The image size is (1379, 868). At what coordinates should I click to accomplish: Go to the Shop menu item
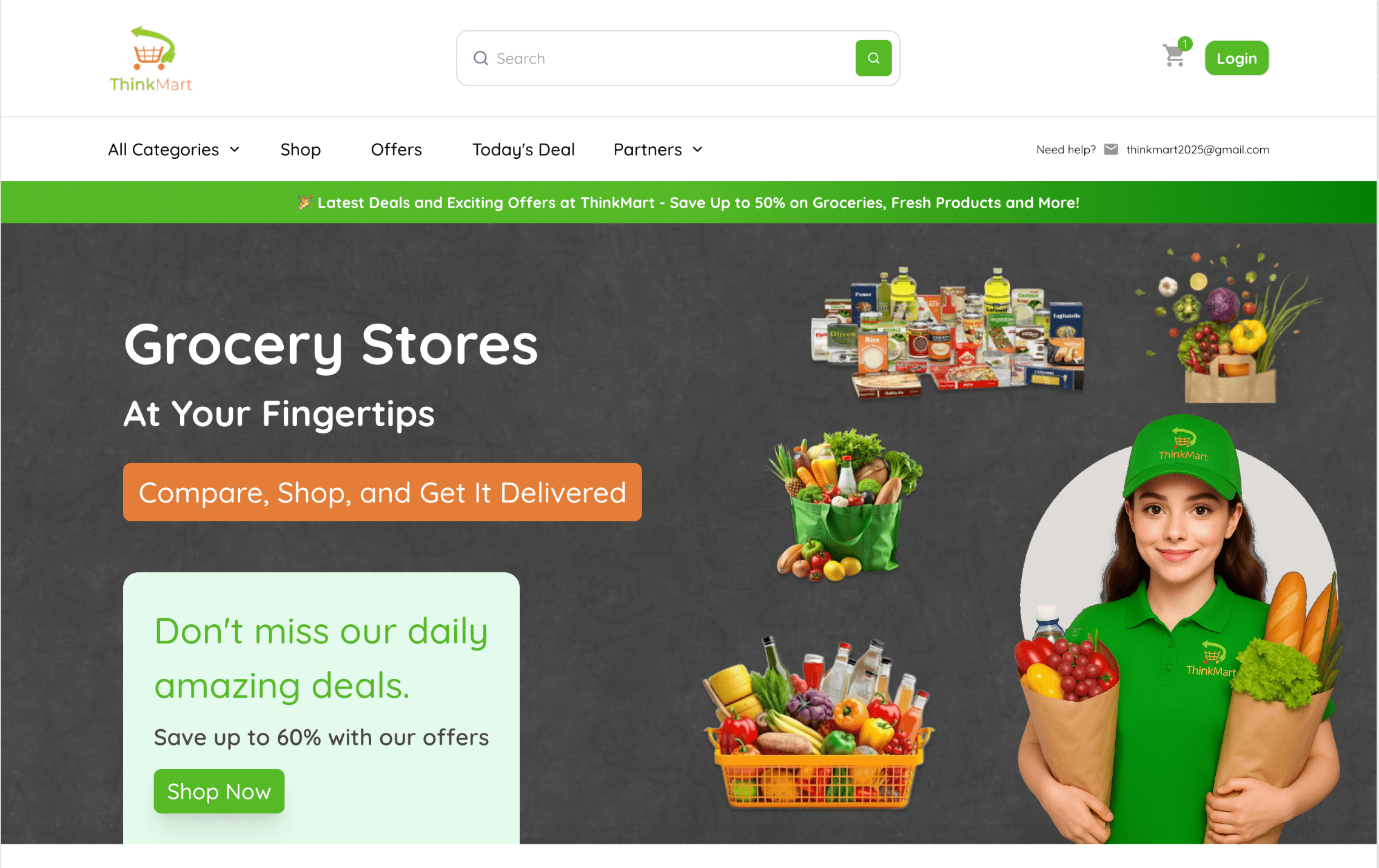(x=301, y=150)
